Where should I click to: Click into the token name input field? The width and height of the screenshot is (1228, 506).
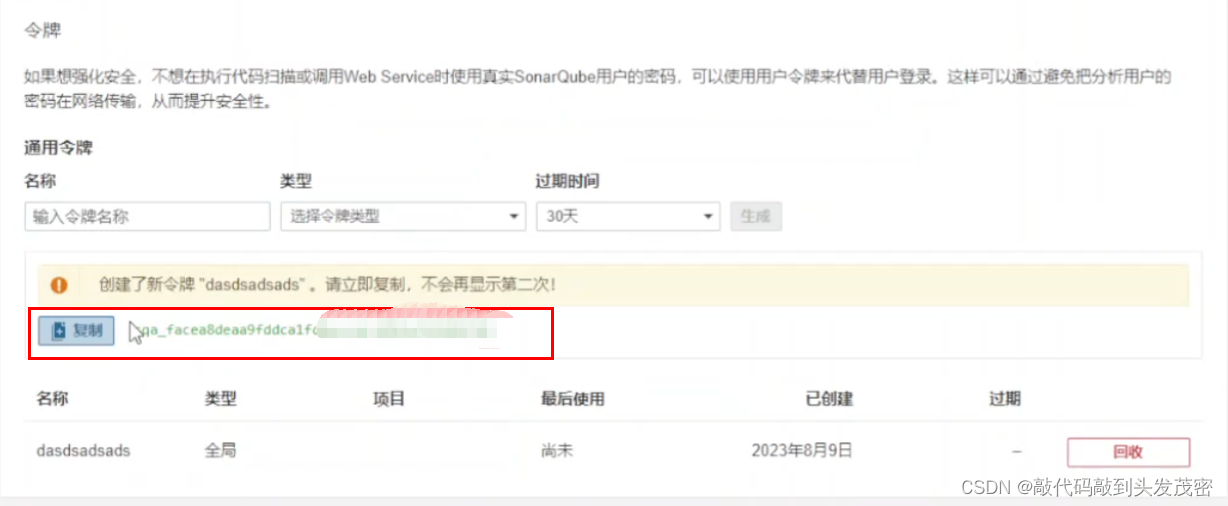tap(147, 216)
